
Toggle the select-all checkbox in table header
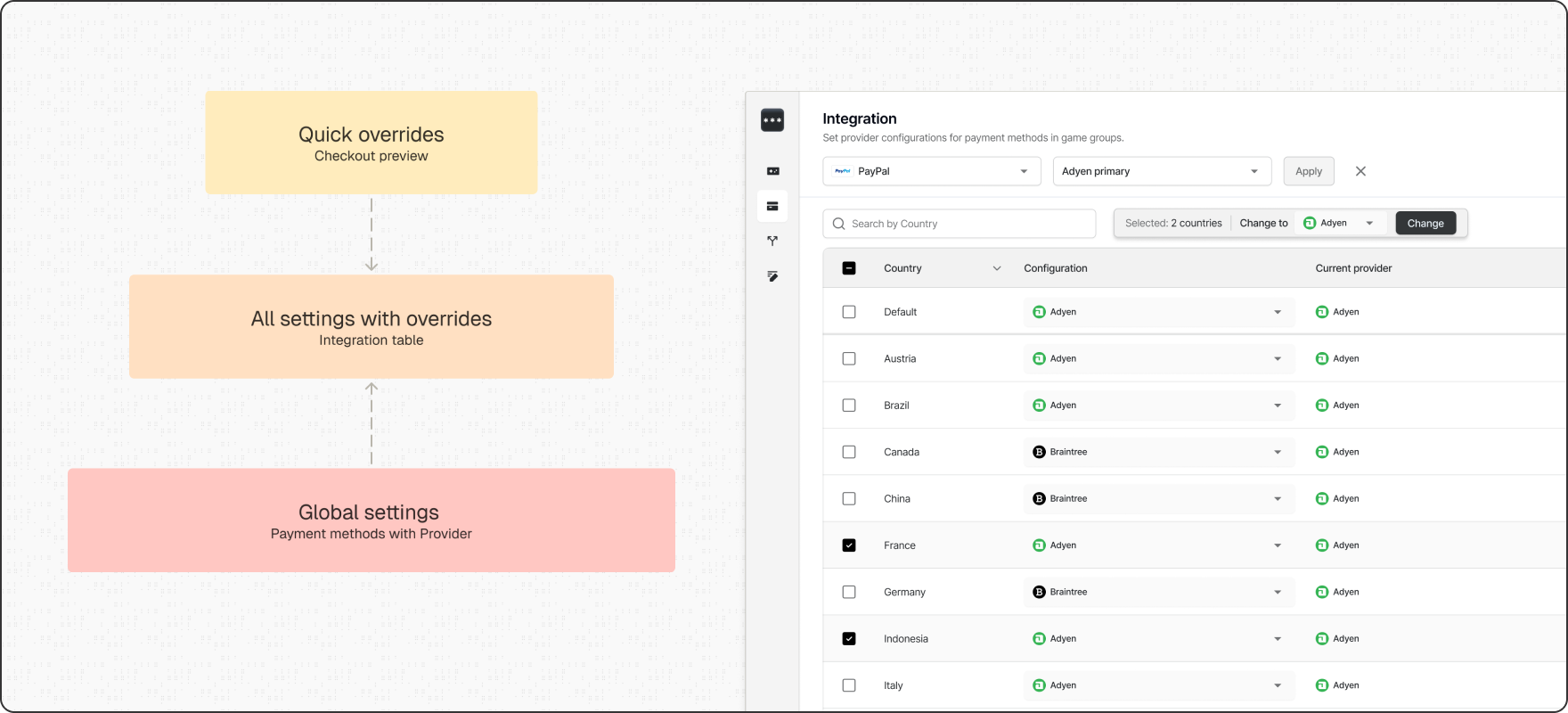(x=849, y=268)
